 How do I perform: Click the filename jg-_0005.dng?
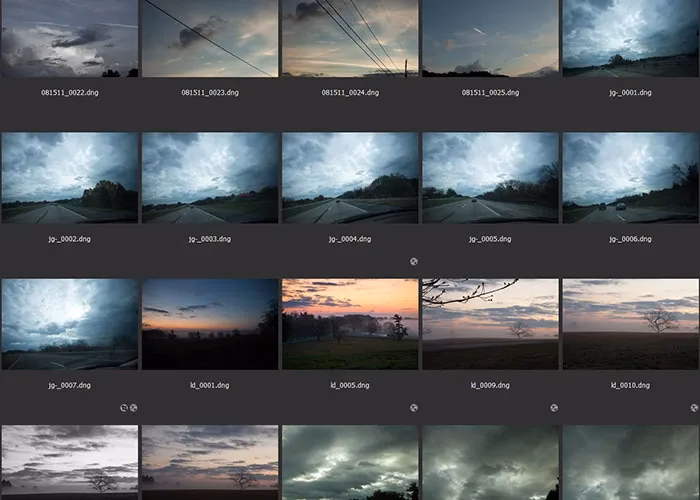[490, 239]
